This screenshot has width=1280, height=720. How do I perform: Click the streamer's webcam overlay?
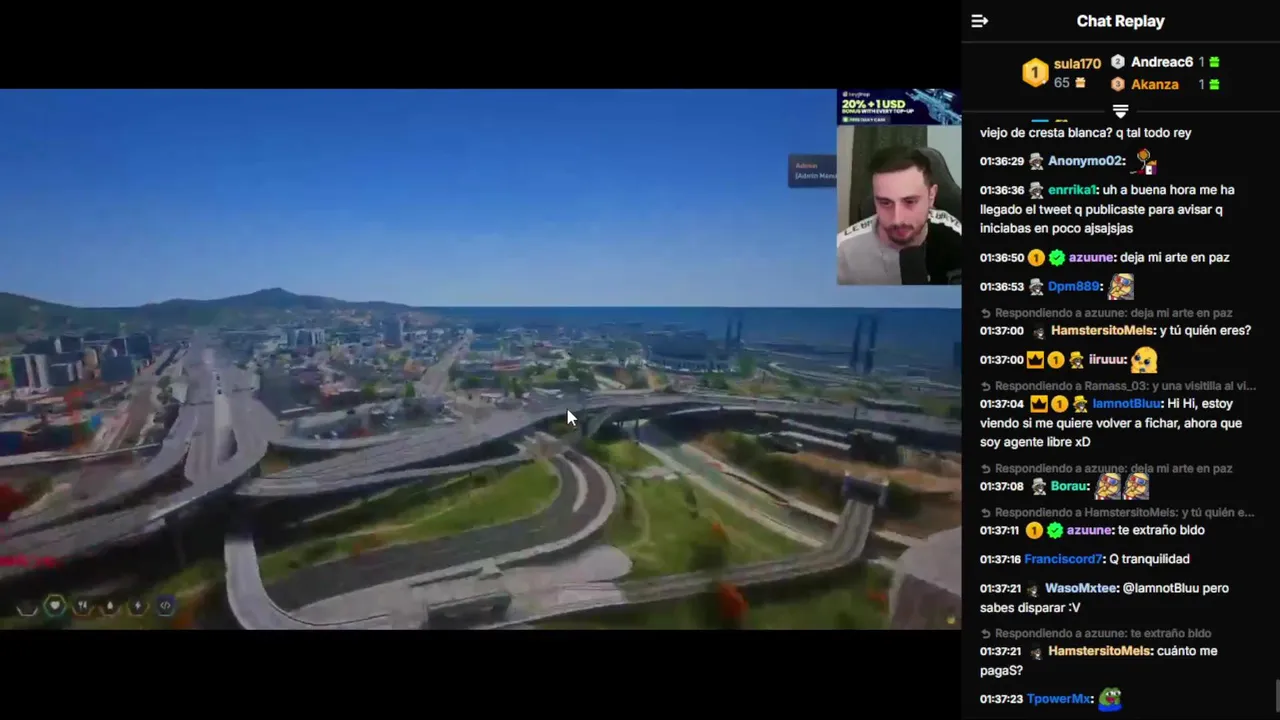[898, 204]
